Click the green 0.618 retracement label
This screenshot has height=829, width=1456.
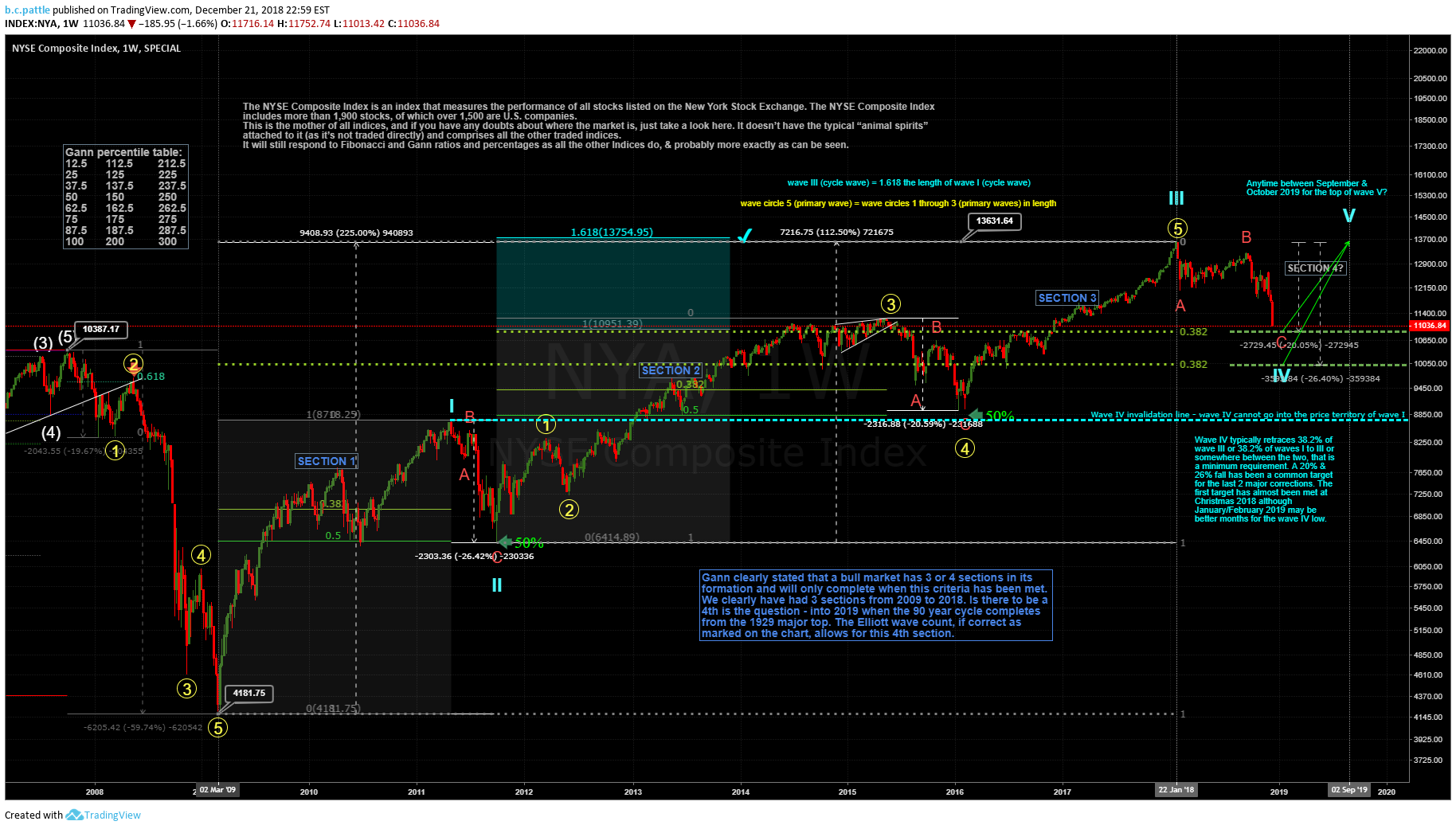(x=151, y=377)
